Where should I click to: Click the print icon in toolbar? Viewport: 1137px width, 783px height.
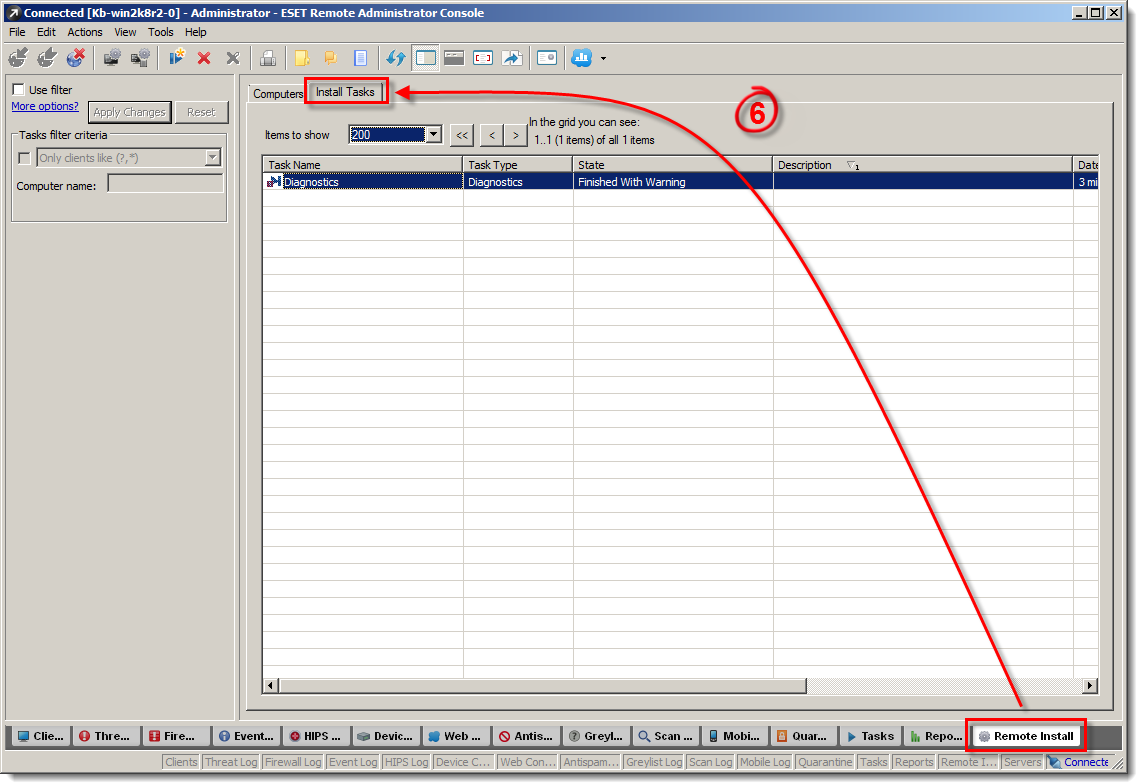(x=268, y=58)
